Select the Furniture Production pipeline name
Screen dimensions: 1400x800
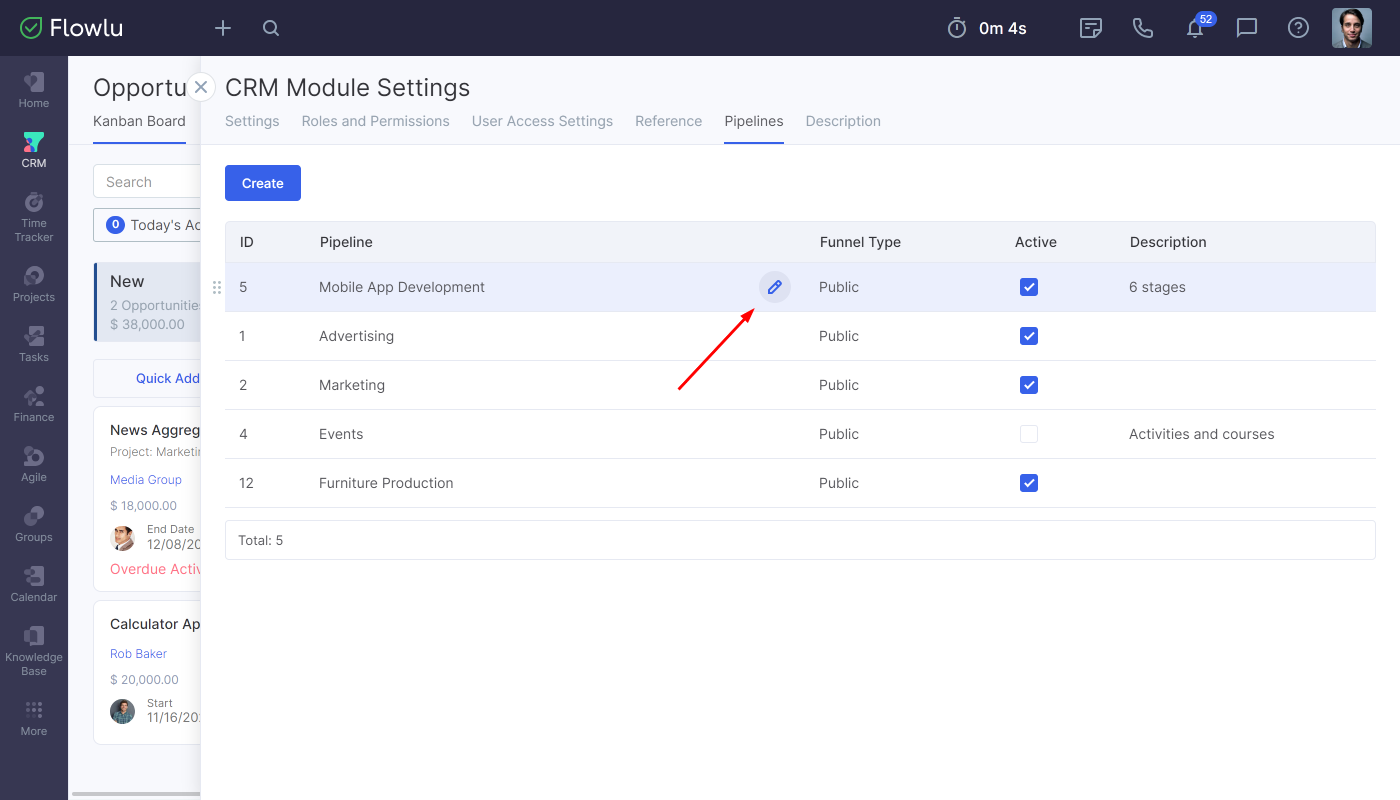(386, 483)
